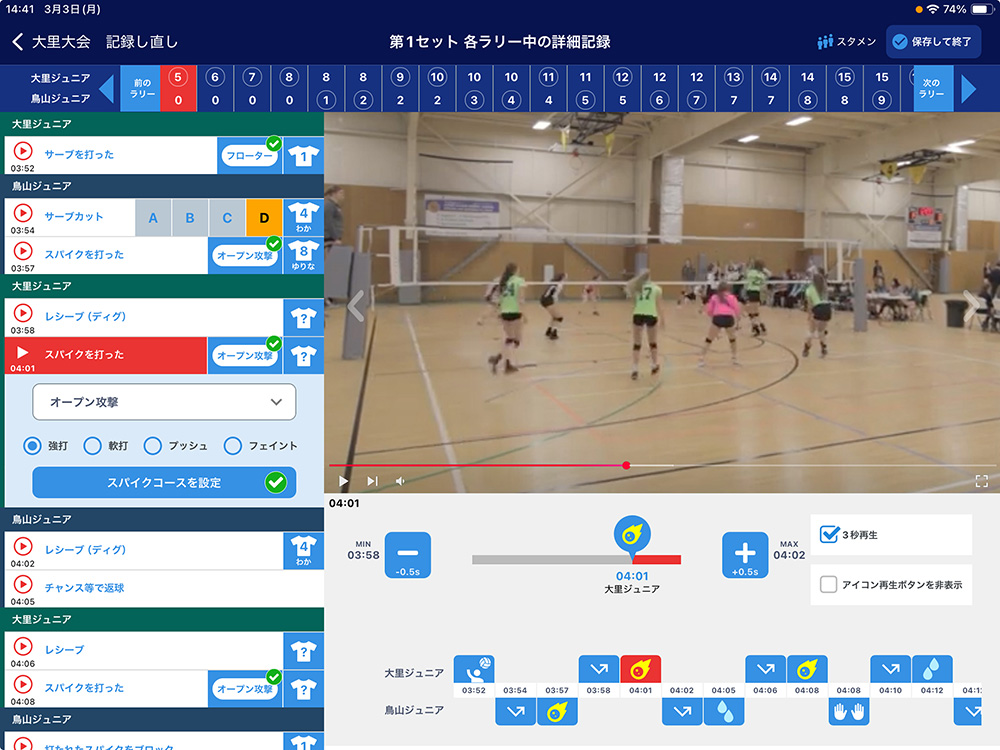Play the video with the play icon
Viewport: 1000px width, 750px height.
point(344,481)
